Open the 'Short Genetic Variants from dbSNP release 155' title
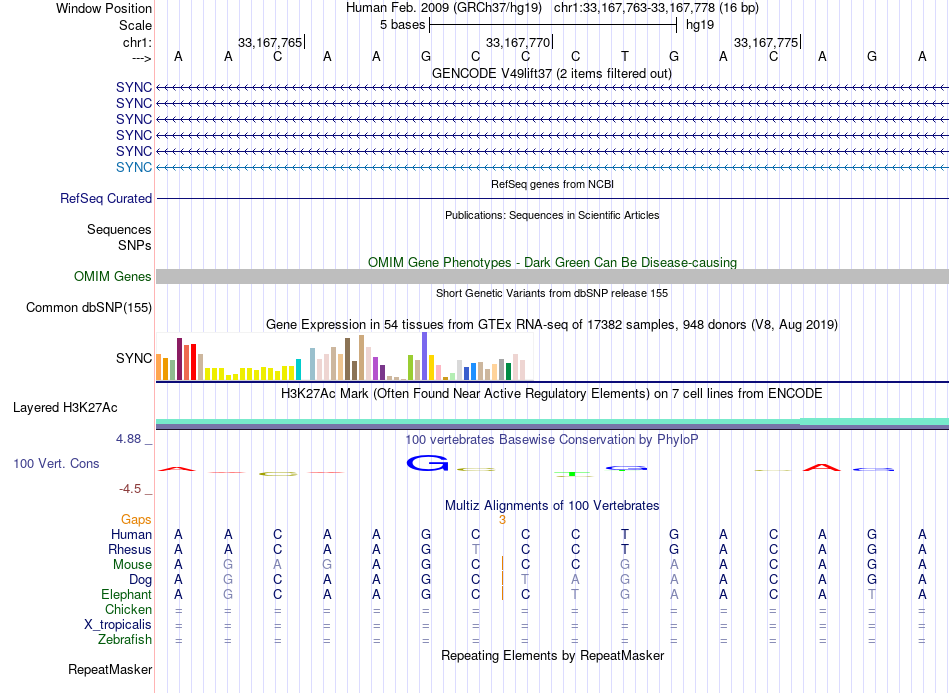Viewport: 950px width, 693px height. 552,293
